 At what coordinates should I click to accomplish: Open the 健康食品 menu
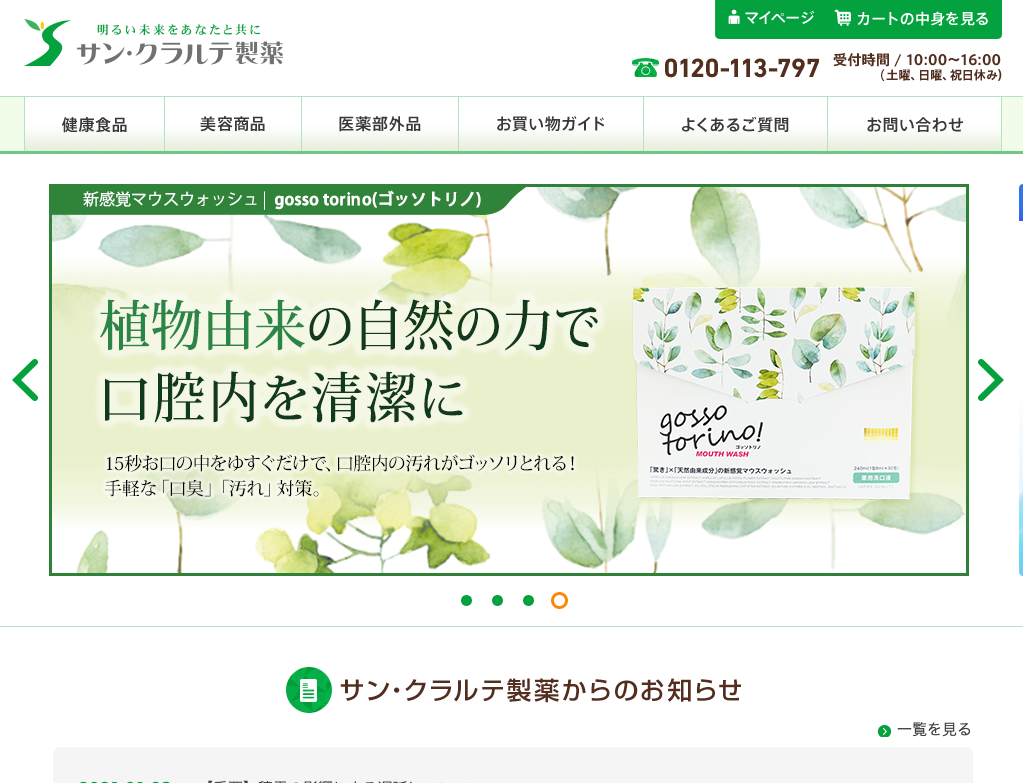pos(95,124)
